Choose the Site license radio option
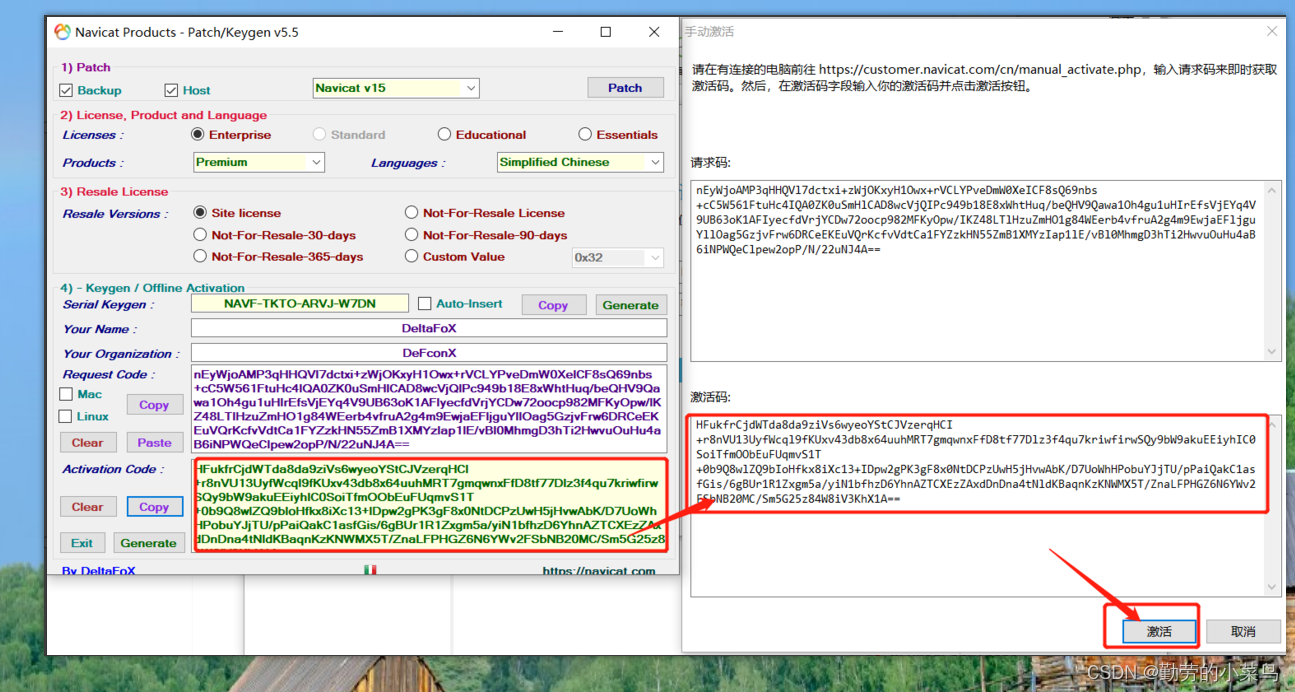The image size is (1295, 692). coord(200,212)
